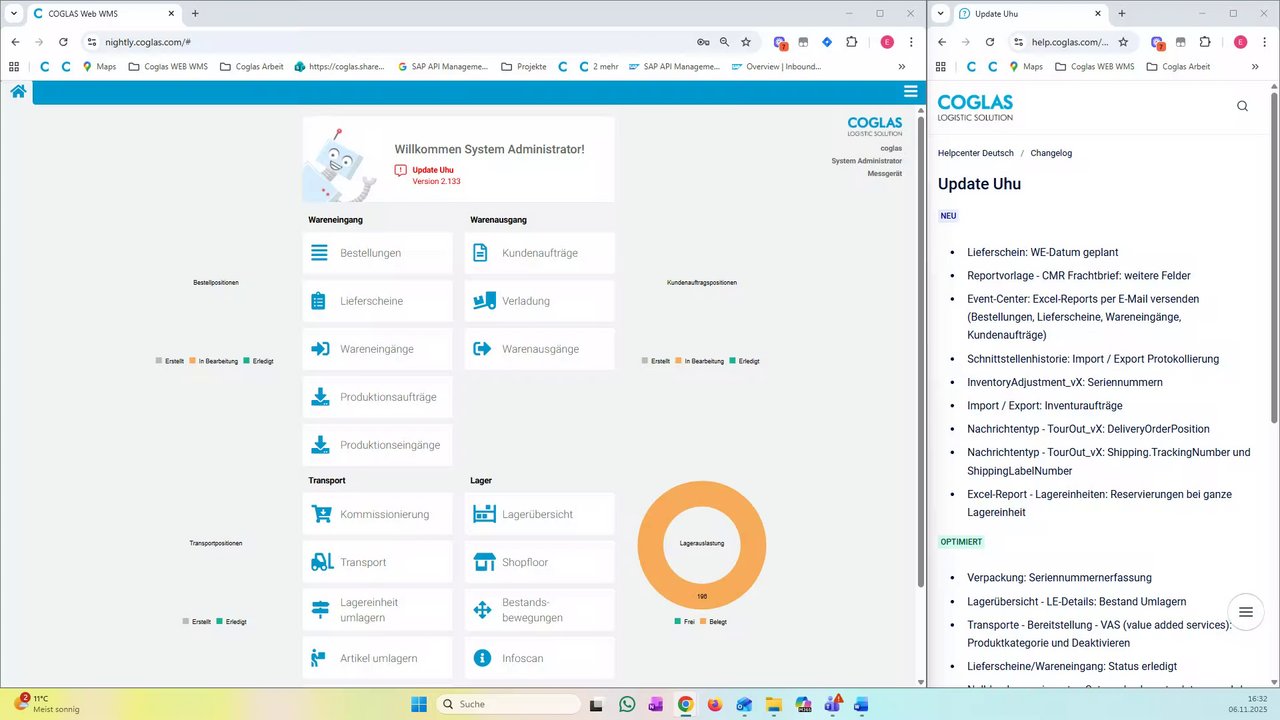Open the Transport tile
This screenshot has height=720, width=1280.
378,562
